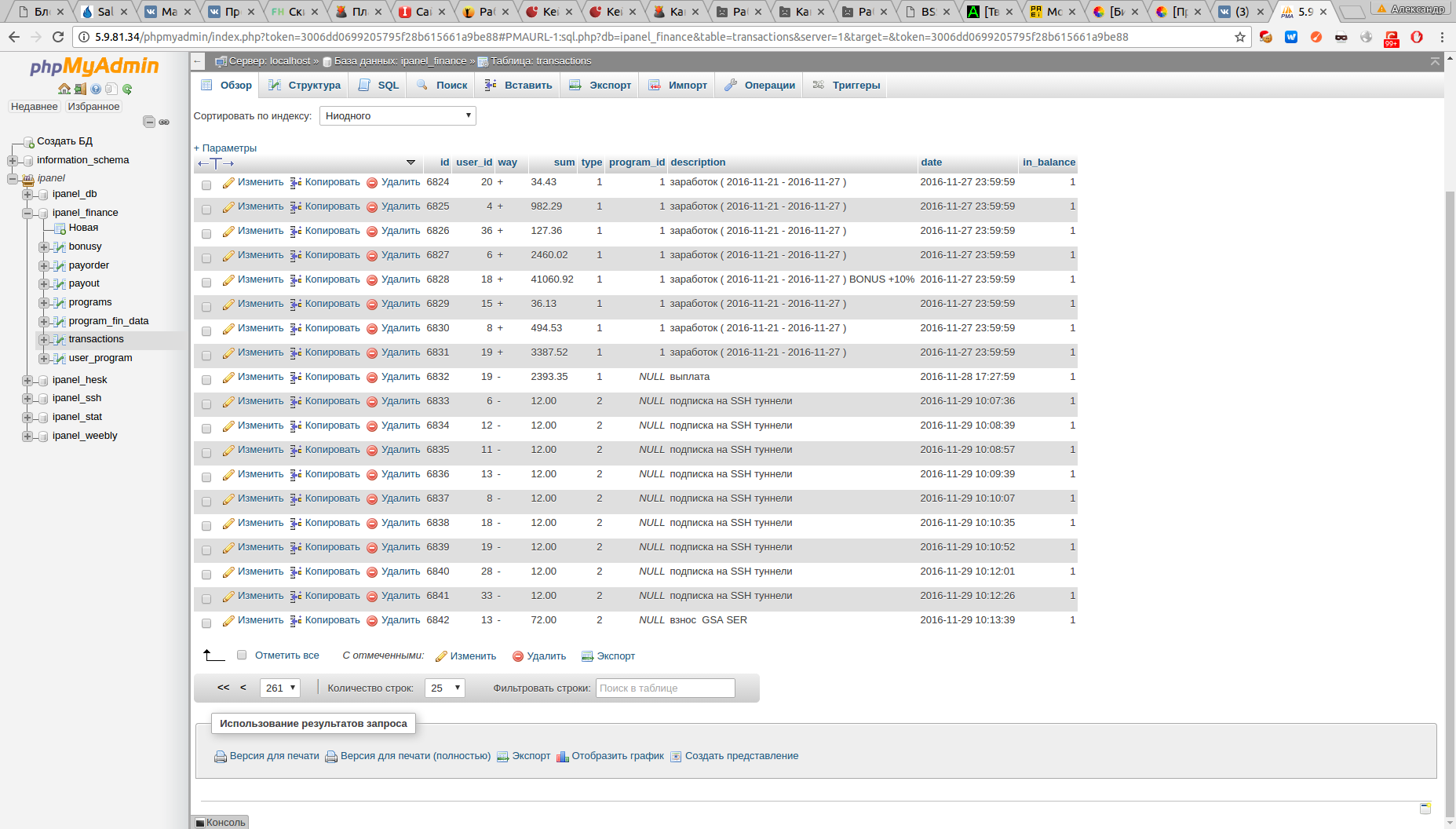Tick the Отметить все checkbox
This screenshot has height=829, width=1456.
[x=242, y=655]
